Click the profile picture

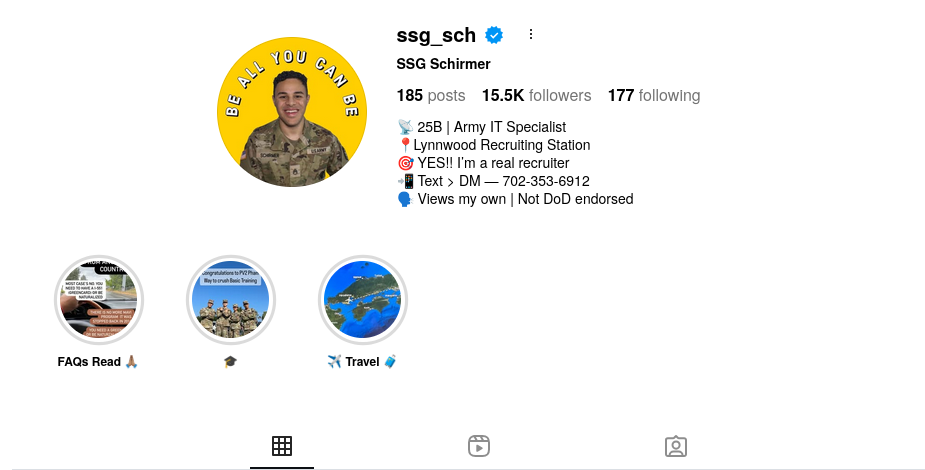pyautogui.click(x=292, y=112)
